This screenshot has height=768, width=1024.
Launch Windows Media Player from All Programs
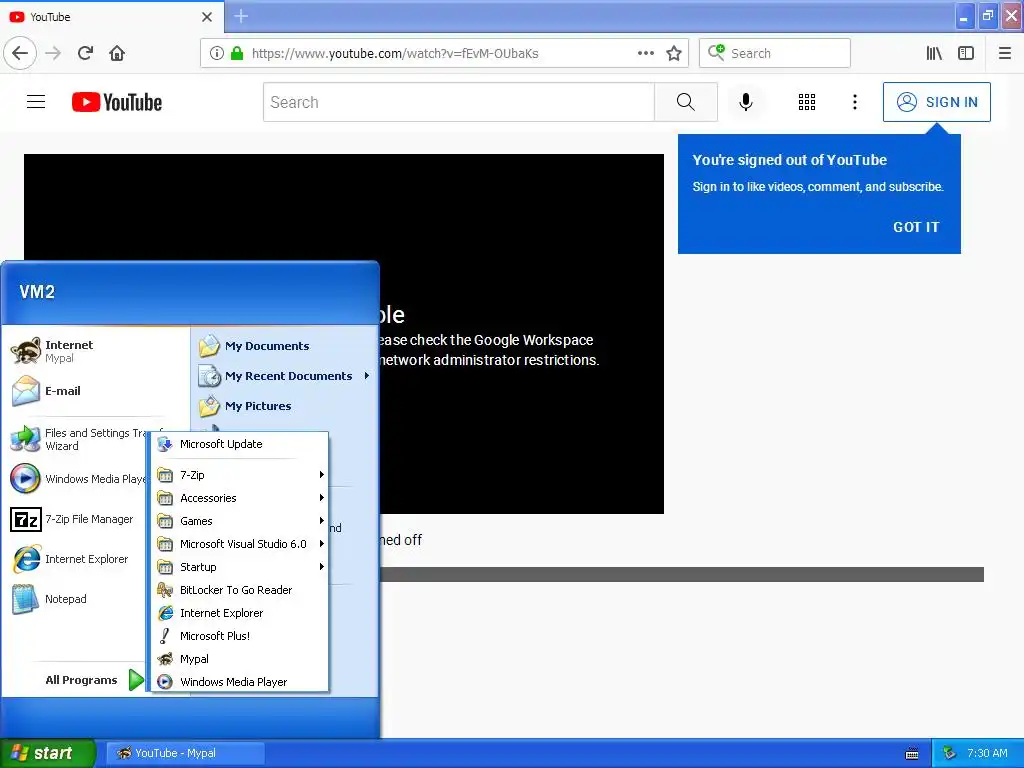(x=240, y=682)
